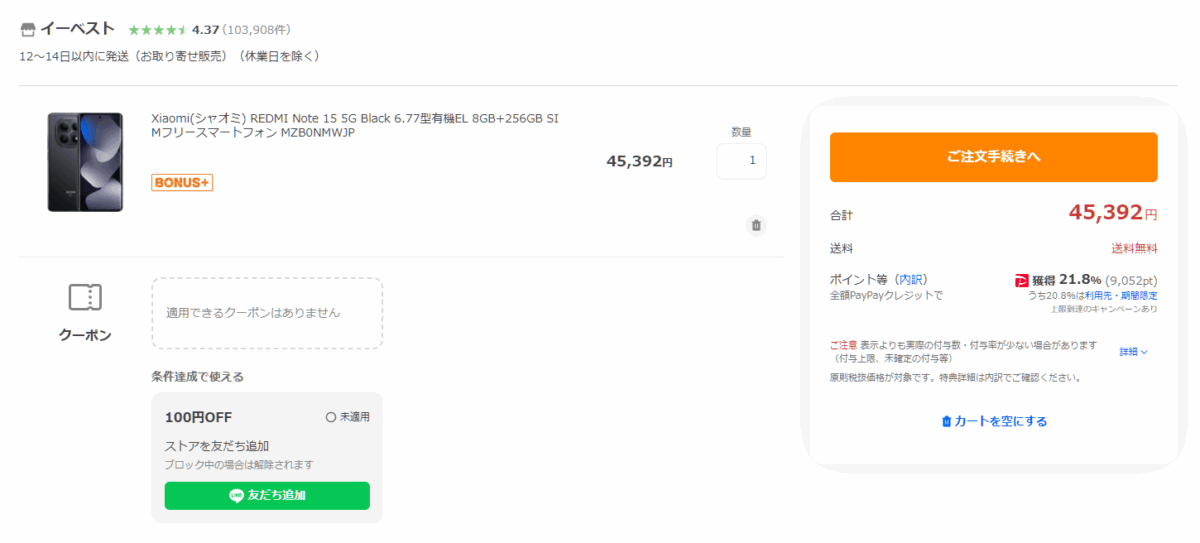Click the クーポン ticket icon
1200x543 pixels.
(85, 297)
